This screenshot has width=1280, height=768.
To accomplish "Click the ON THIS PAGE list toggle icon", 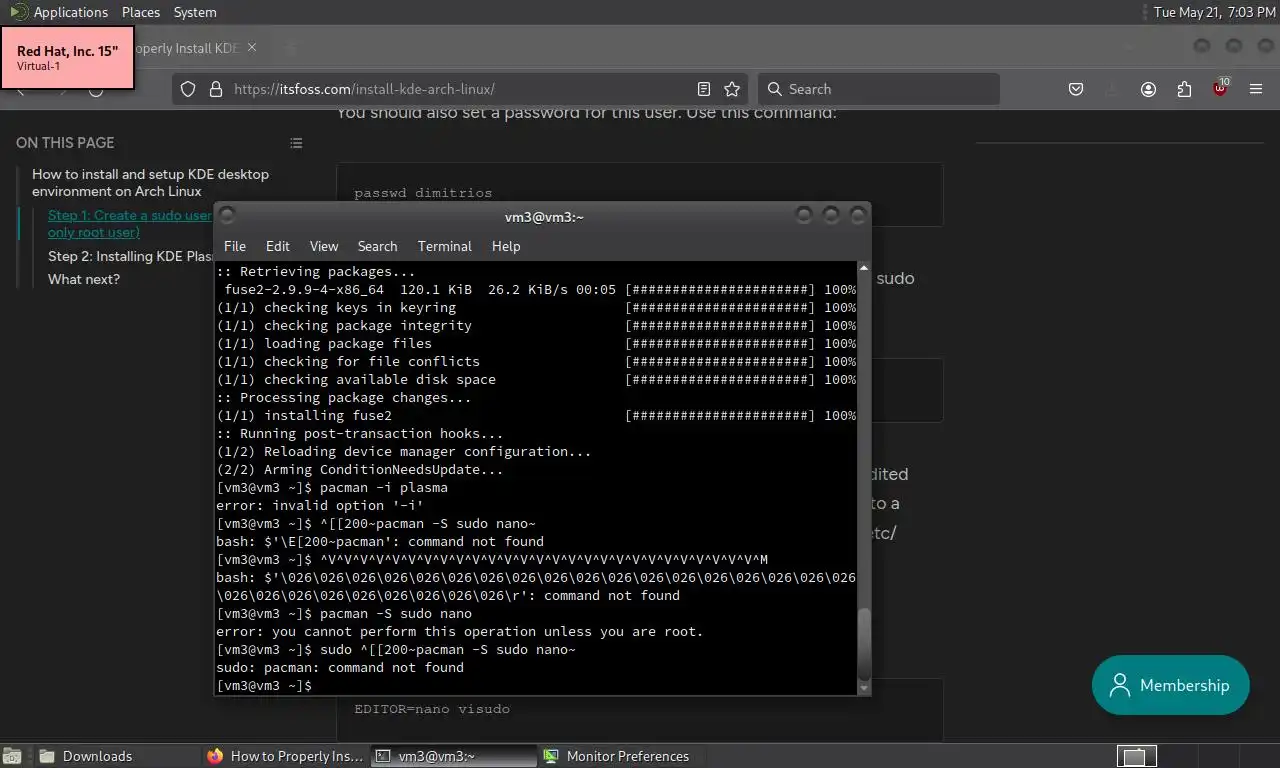I will pos(296,143).
